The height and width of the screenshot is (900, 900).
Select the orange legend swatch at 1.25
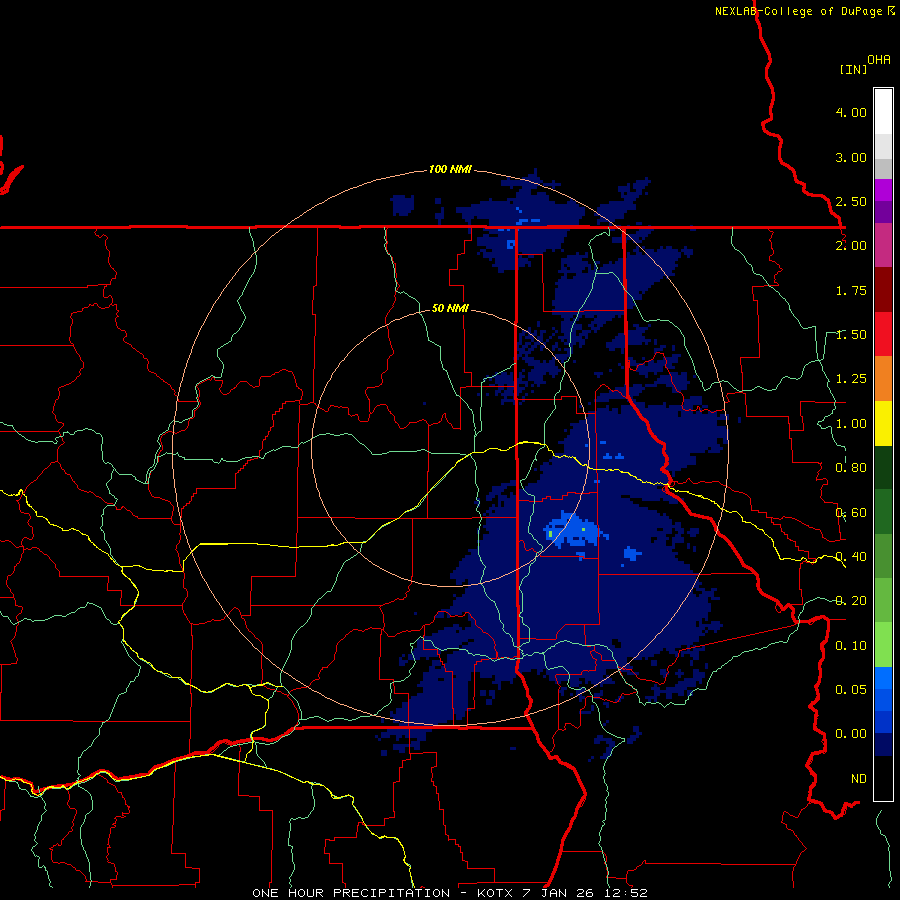pos(883,379)
